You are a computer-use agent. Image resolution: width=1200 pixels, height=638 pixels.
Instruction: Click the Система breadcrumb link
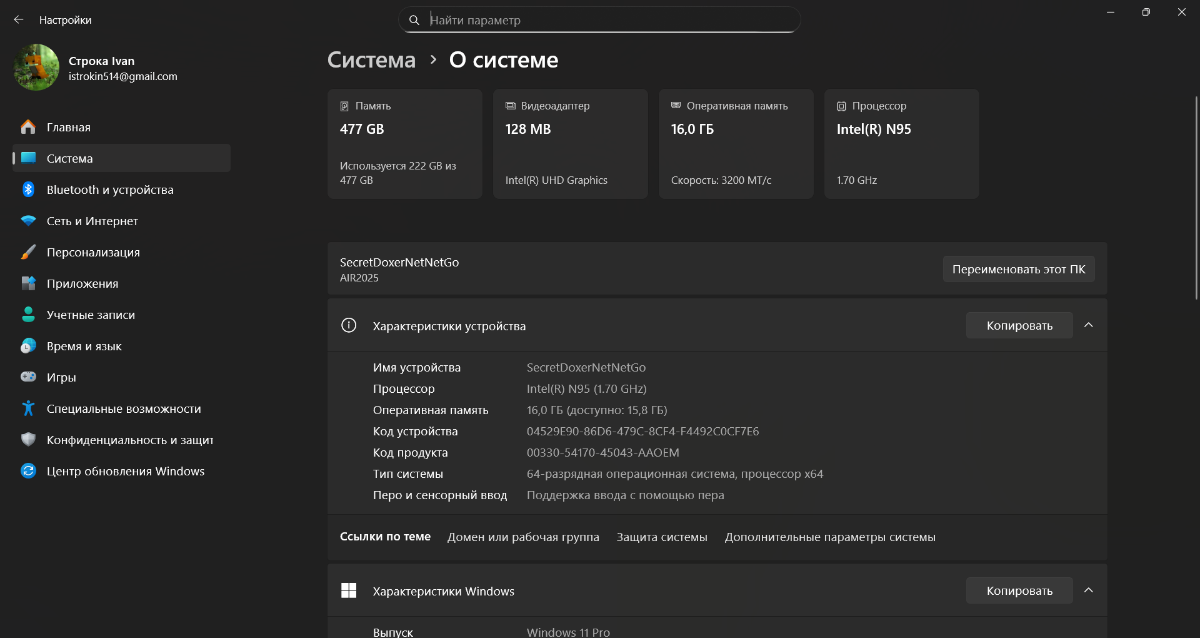[x=371, y=60]
